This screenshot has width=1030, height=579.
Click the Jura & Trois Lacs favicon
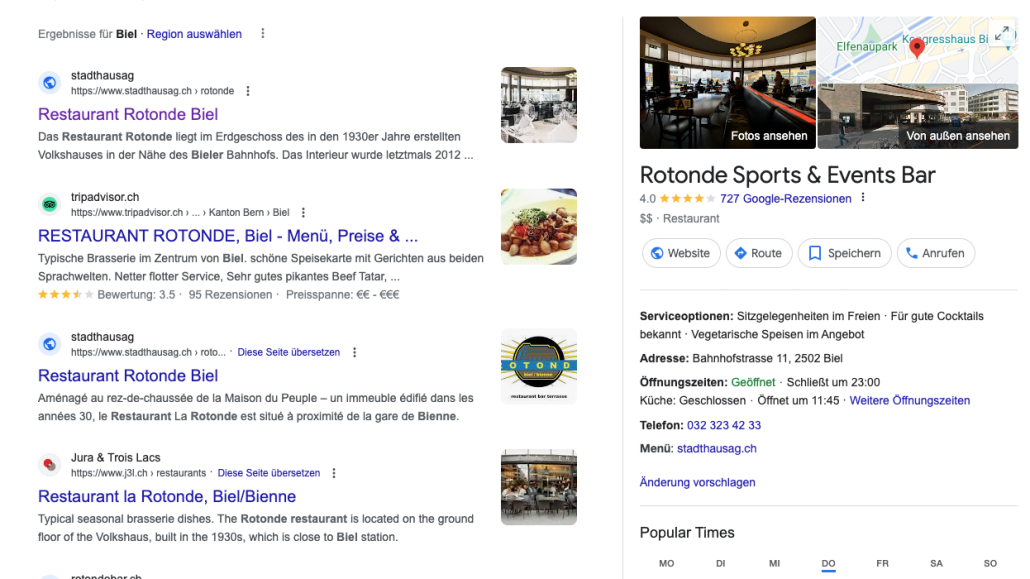pyautogui.click(x=49, y=465)
